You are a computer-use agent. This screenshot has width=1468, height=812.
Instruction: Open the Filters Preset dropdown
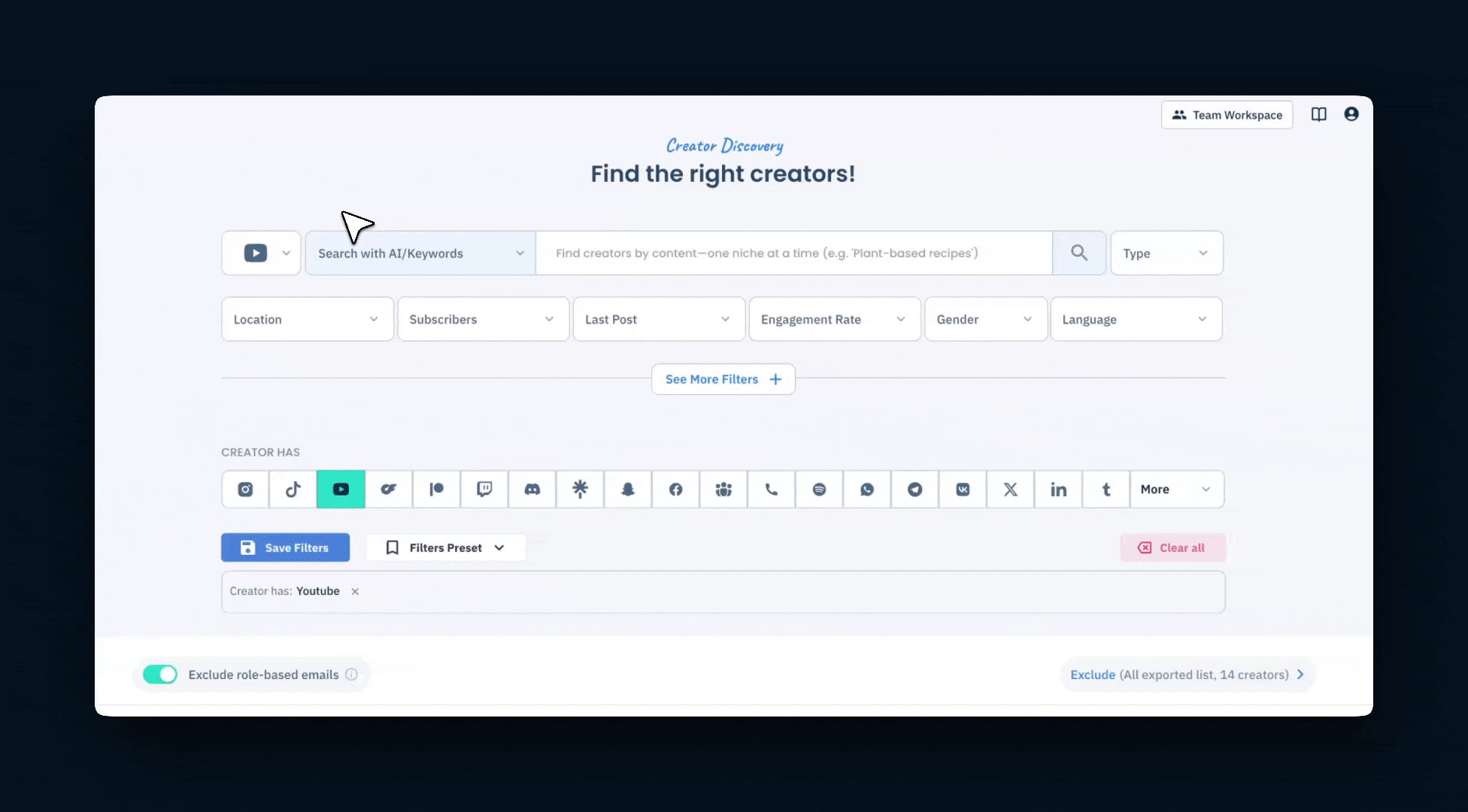(x=445, y=548)
